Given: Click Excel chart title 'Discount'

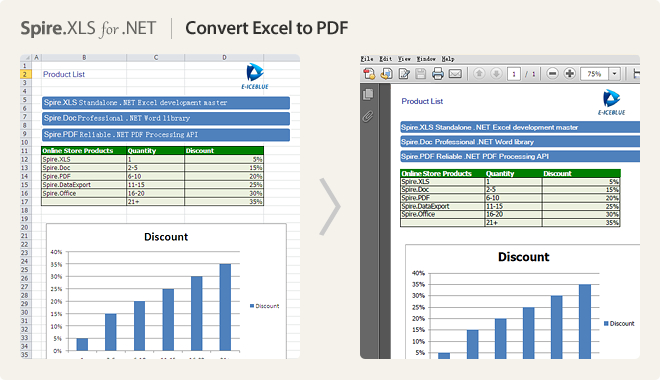Looking at the screenshot, I should pyautogui.click(x=166, y=237).
